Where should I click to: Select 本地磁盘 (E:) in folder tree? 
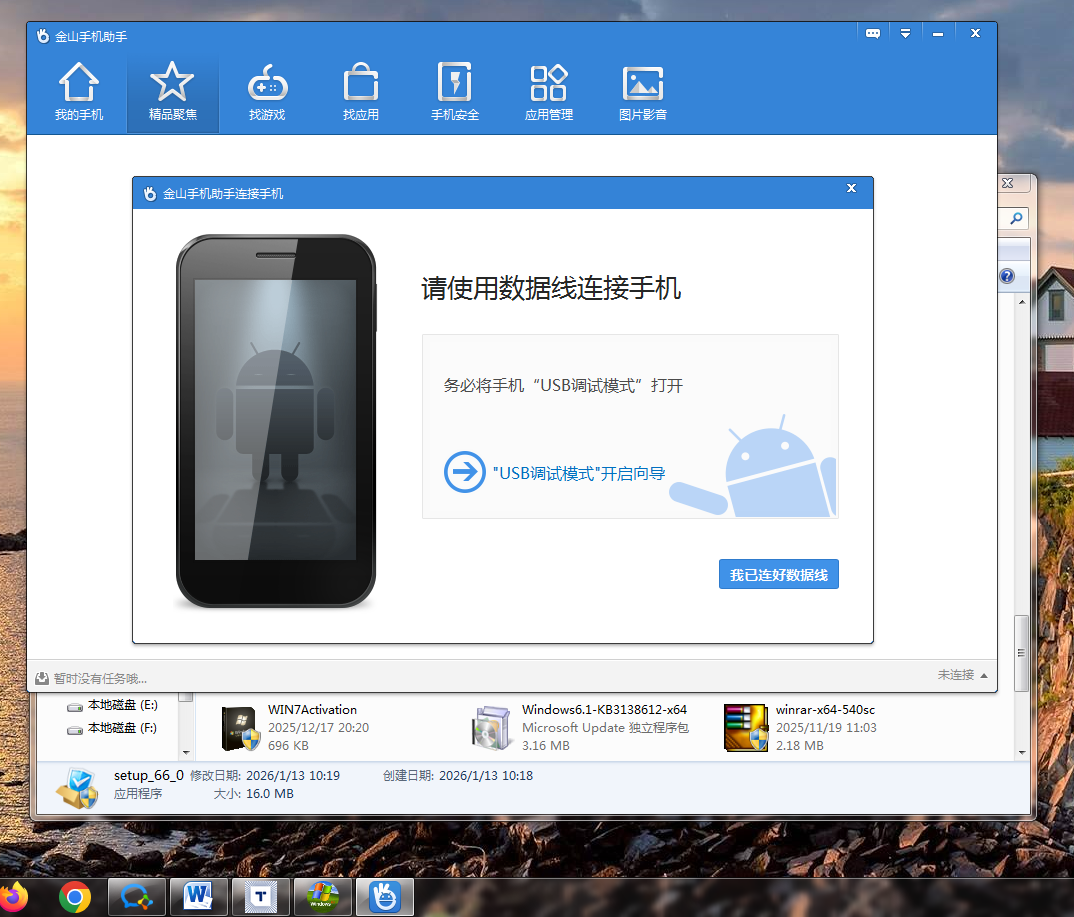pos(121,705)
